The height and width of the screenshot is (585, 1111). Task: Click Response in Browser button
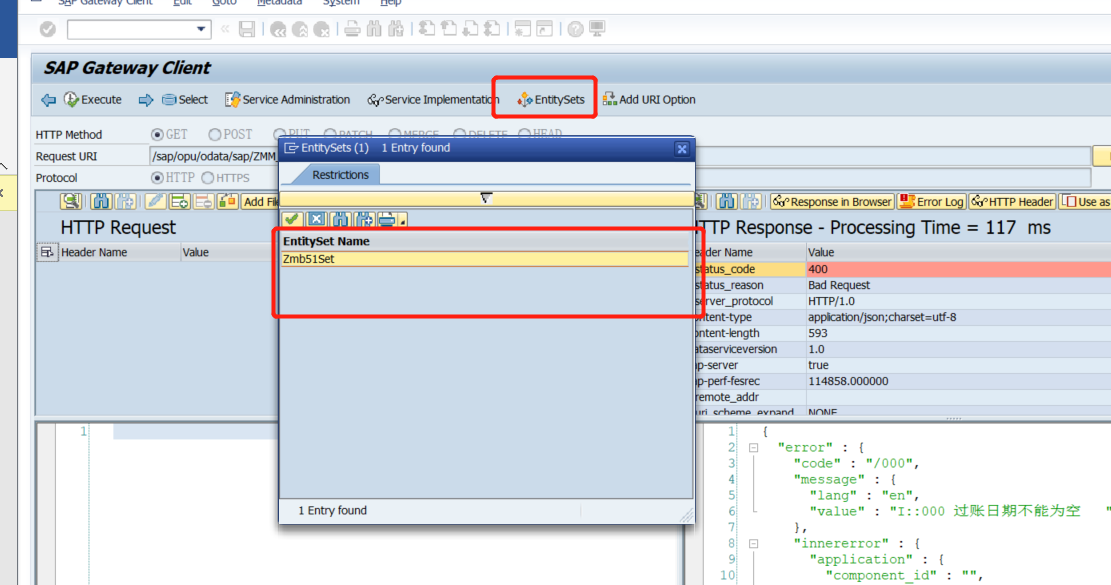(832, 202)
